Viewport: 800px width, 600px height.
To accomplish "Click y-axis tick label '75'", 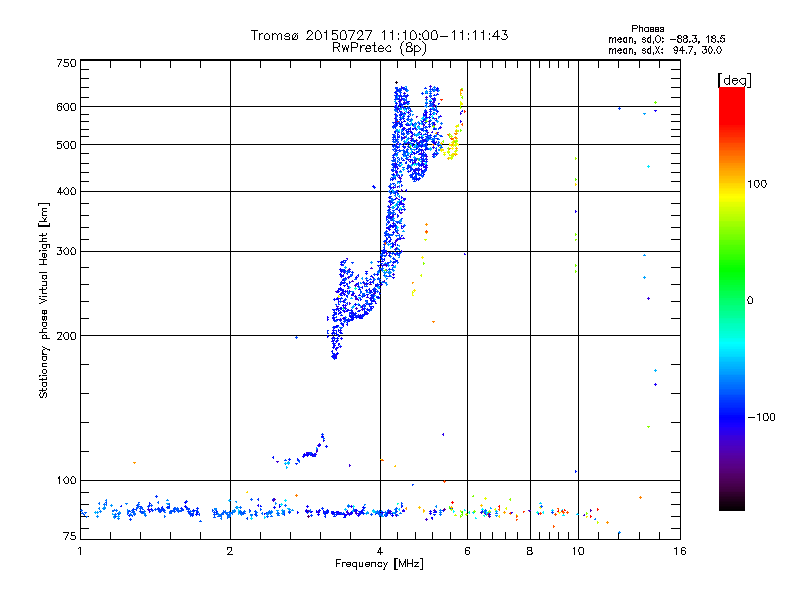I will [x=70, y=536].
